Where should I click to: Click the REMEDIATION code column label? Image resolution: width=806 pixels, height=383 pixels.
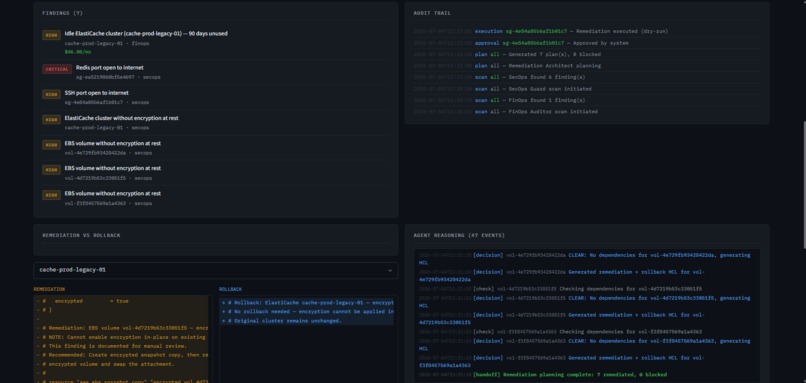click(x=49, y=289)
